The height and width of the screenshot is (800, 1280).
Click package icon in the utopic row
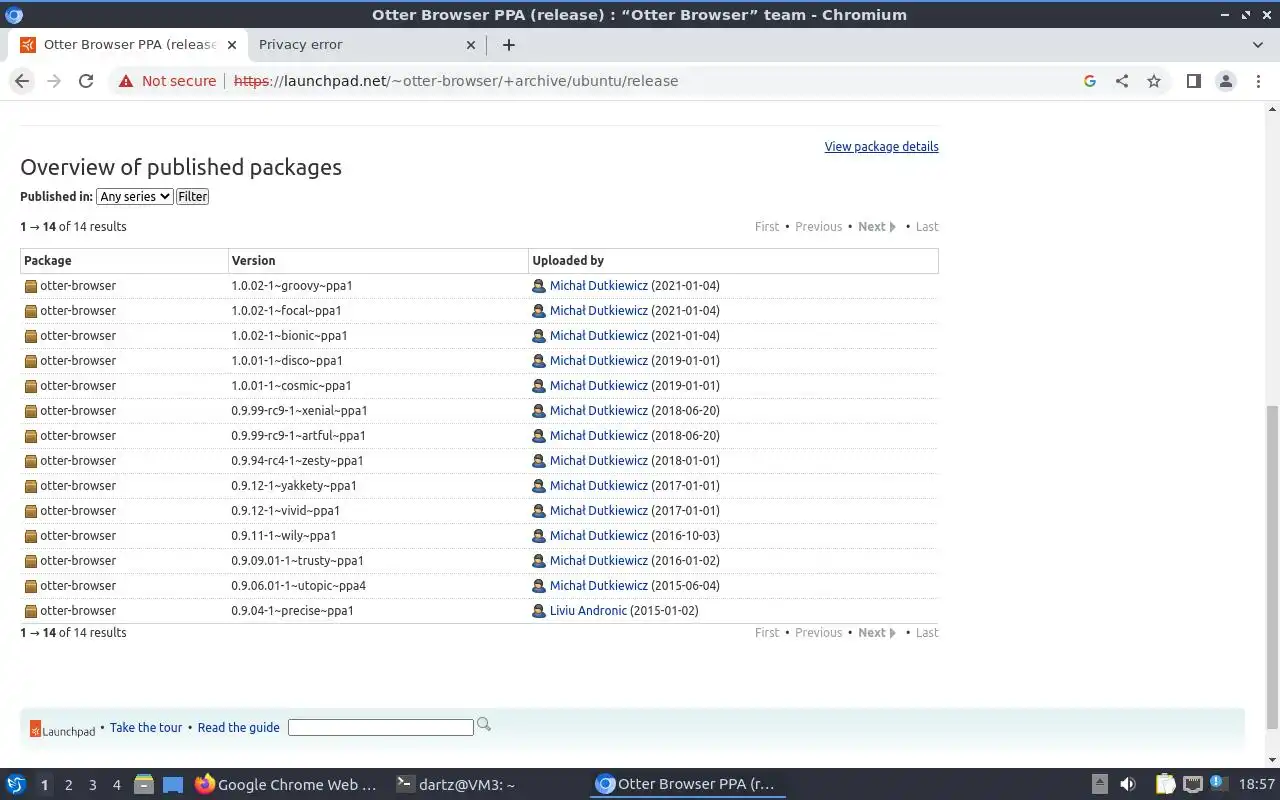(31, 586)
